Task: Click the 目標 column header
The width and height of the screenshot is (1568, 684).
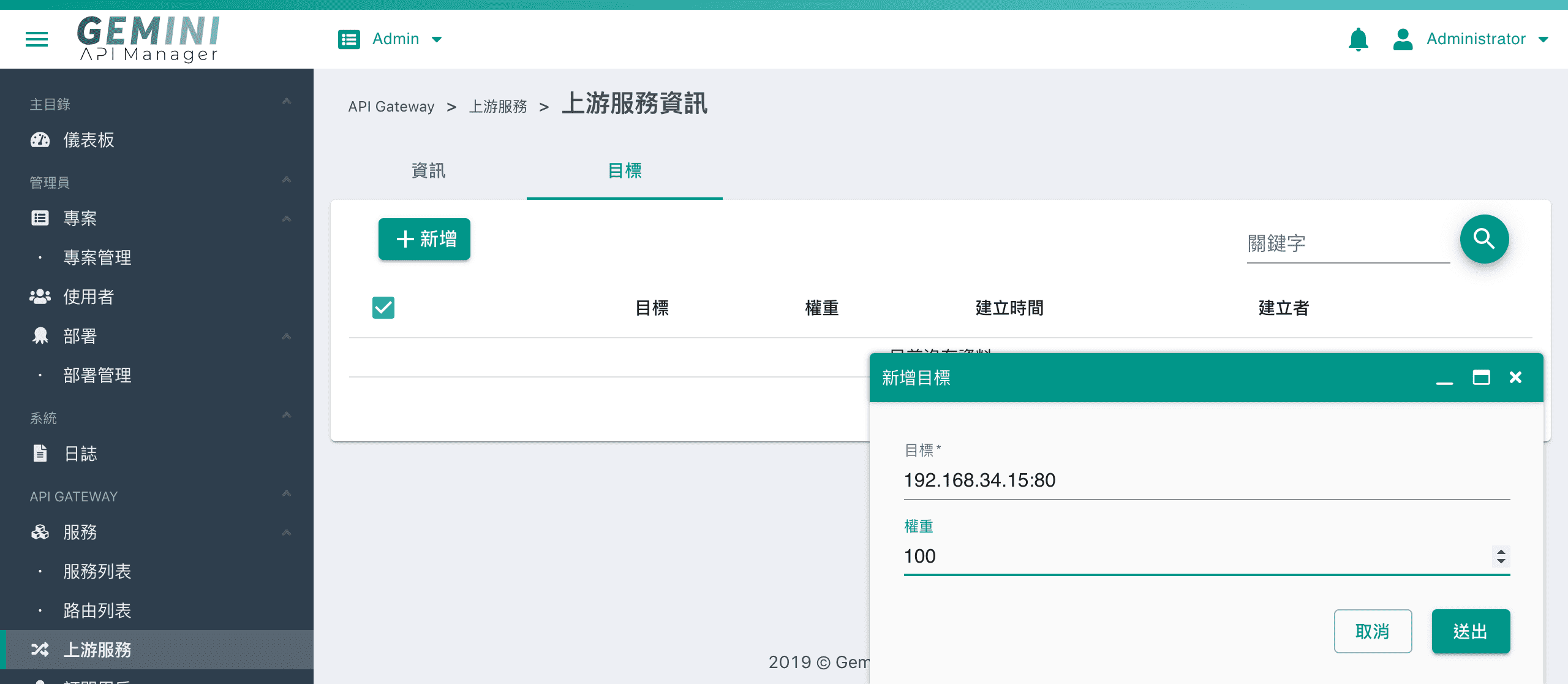Action: coord(652,308)
